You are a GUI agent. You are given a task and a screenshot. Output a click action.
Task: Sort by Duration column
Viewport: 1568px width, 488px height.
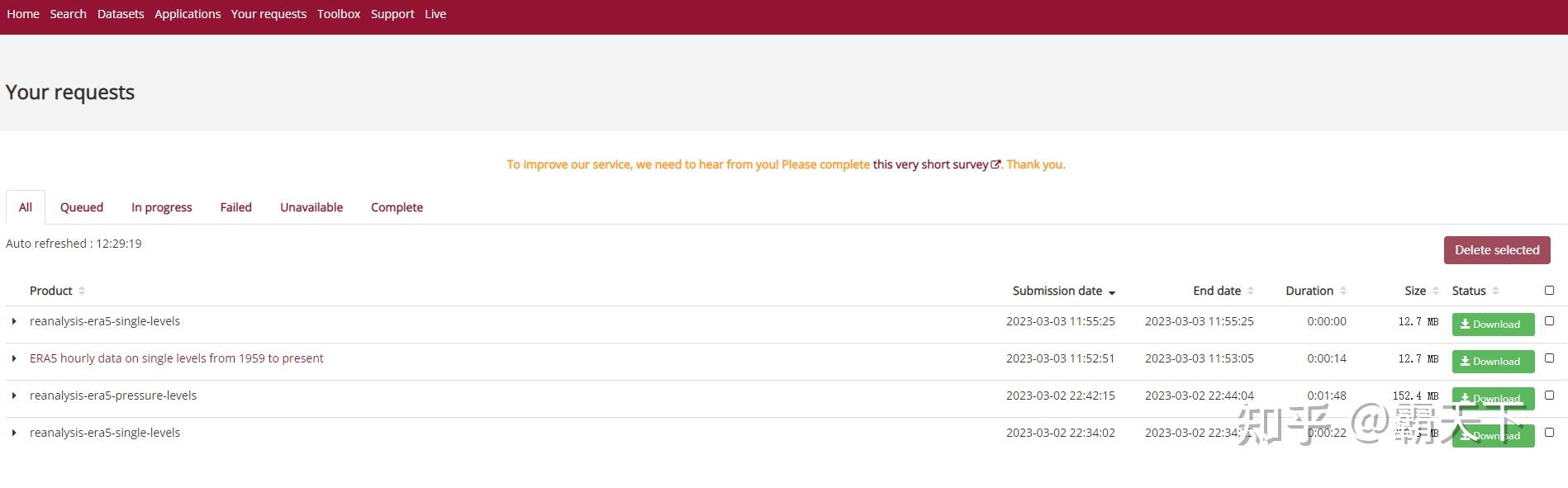(1343, 291)
